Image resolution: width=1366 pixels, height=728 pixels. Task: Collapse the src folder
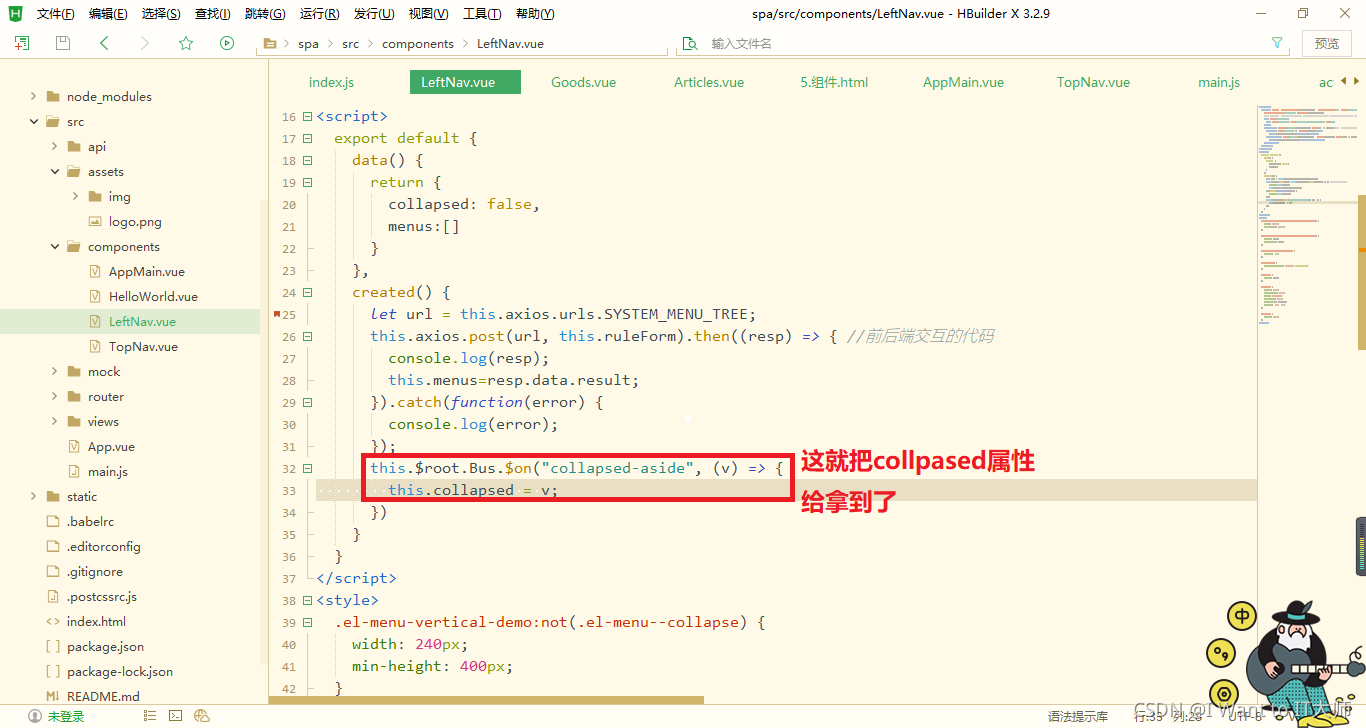33,122
